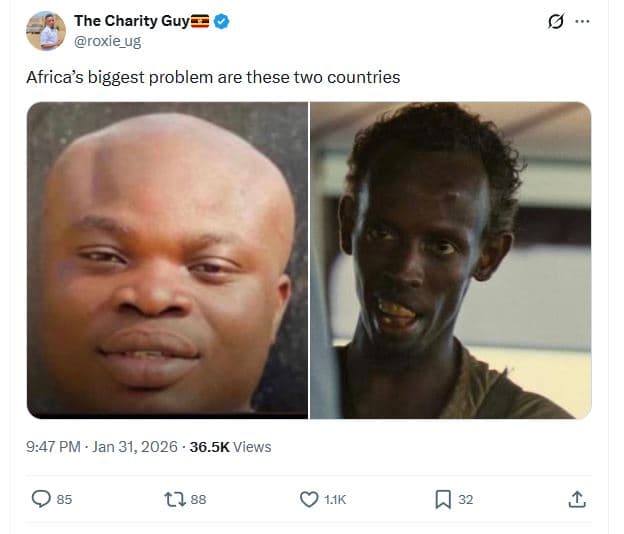The width and height of the screenshot is (624, 534).
Task: Click the Grok slashed-circle icon
Action: [556, 21]
